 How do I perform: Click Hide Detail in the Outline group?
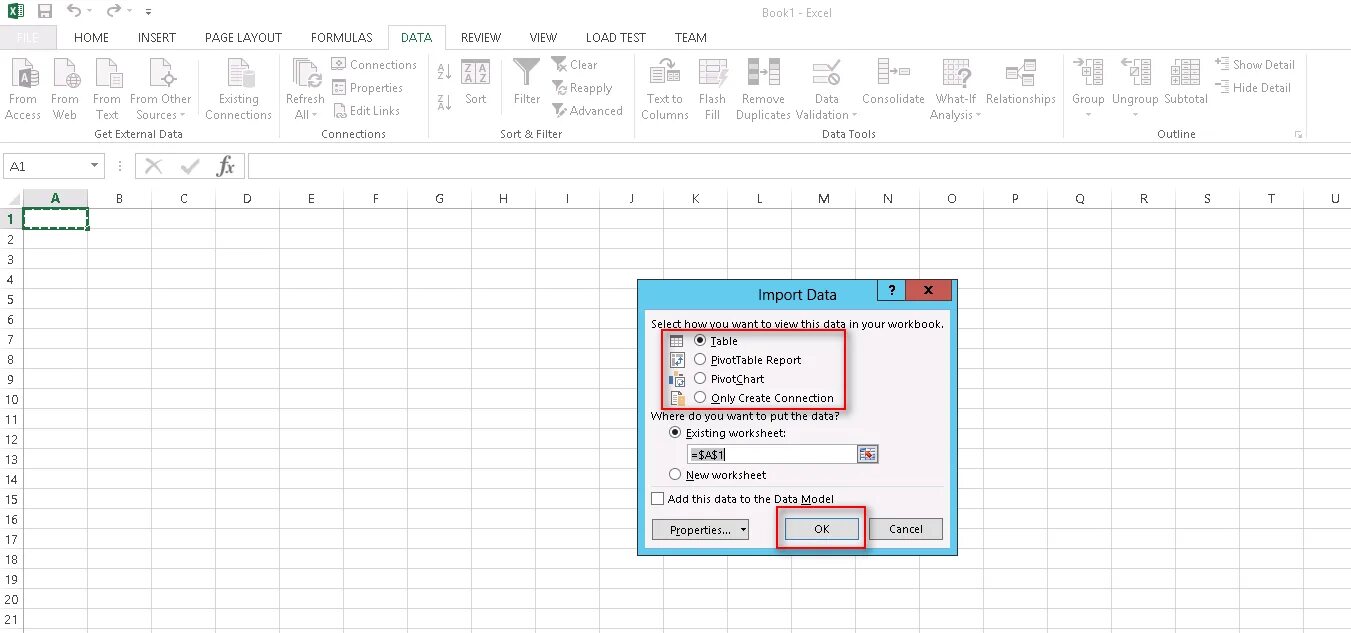coord(1253,88)
